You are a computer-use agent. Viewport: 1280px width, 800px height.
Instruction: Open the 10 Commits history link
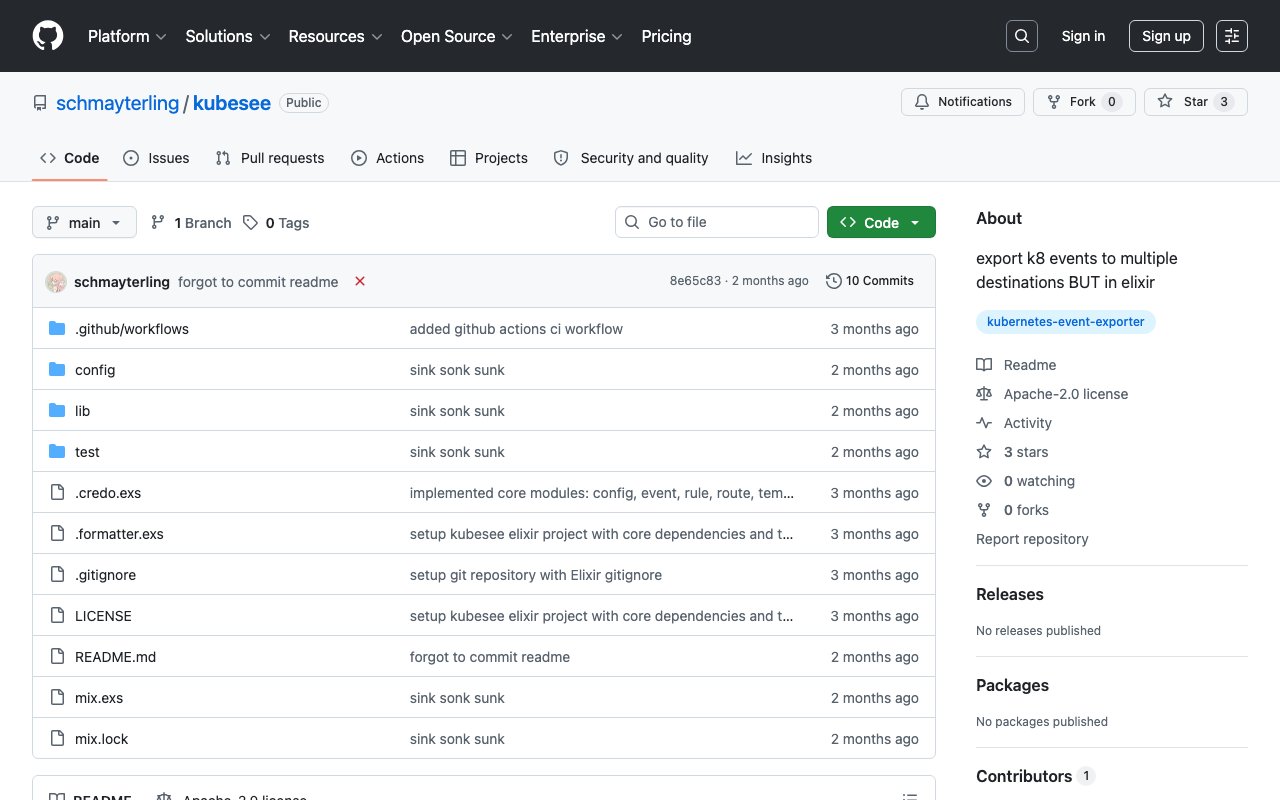[870, 281]
